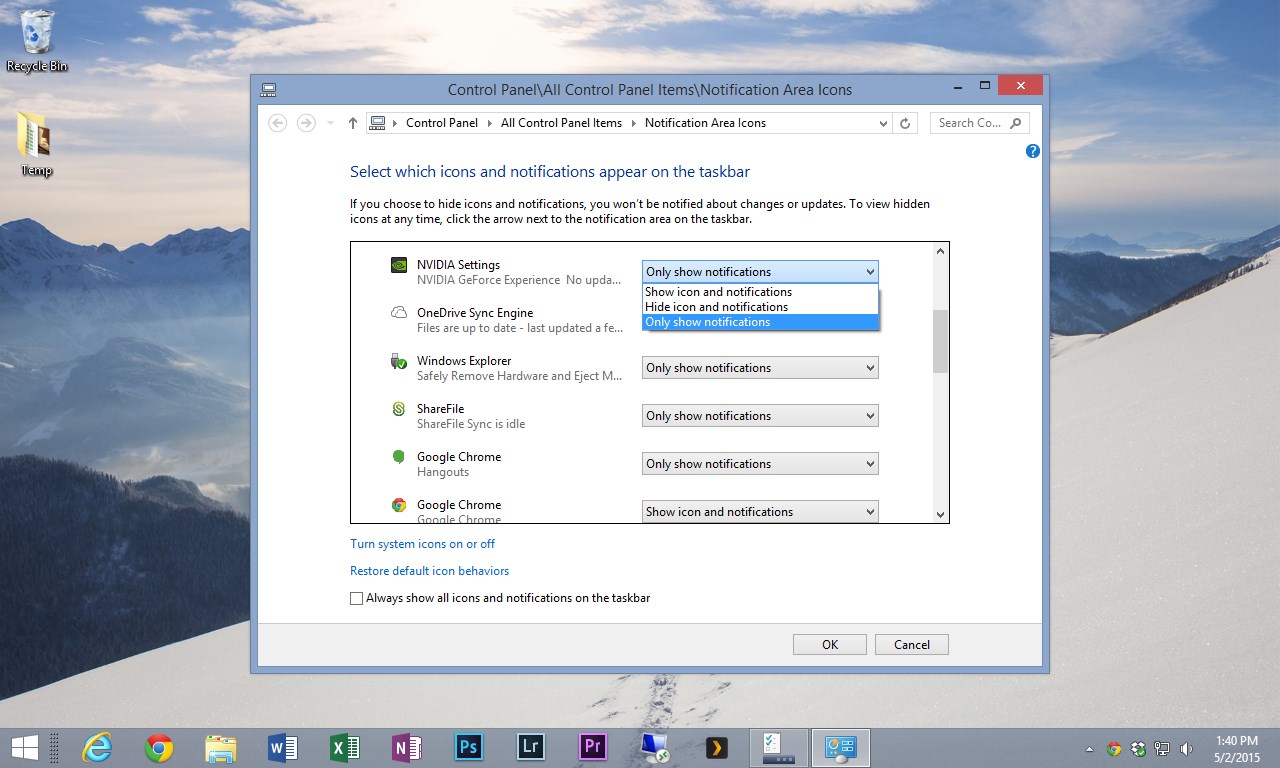Click the Up one level arrow
The image size is (1280, 768).
352,122
